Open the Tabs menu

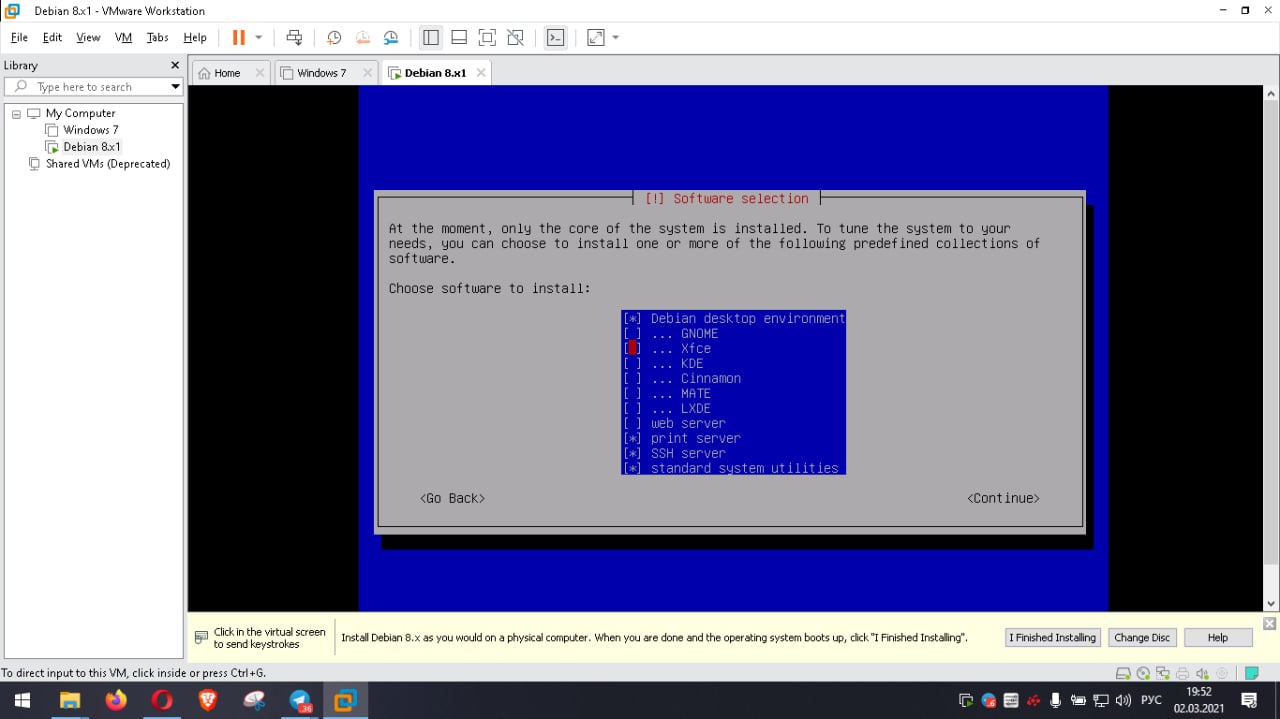[157, 37]
